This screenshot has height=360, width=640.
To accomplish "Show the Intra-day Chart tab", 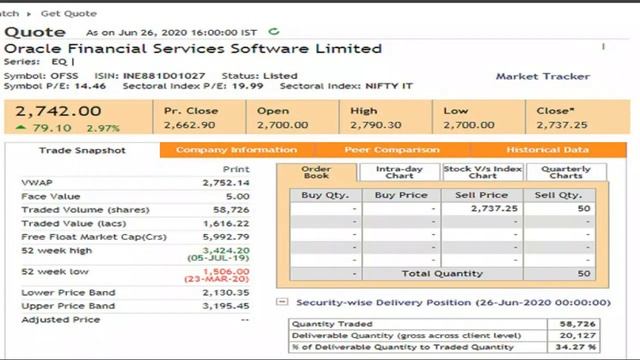I will [399, 172].
